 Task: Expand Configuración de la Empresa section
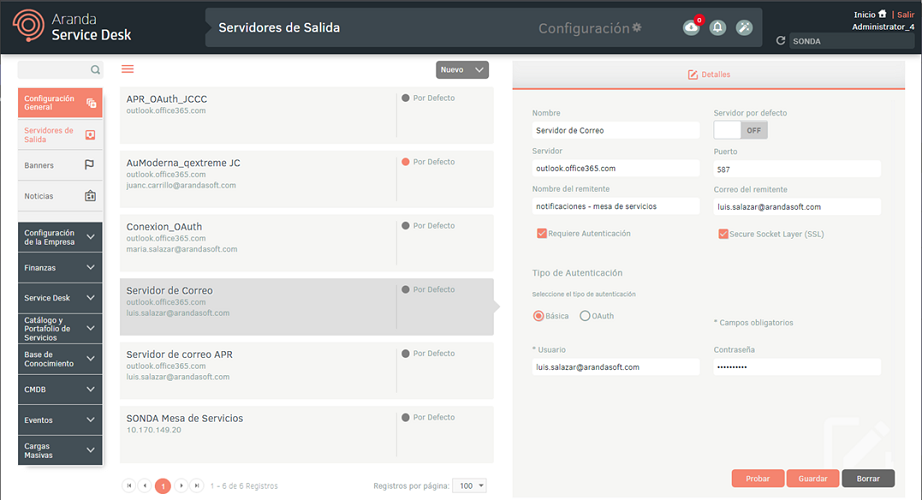point(60,237)
